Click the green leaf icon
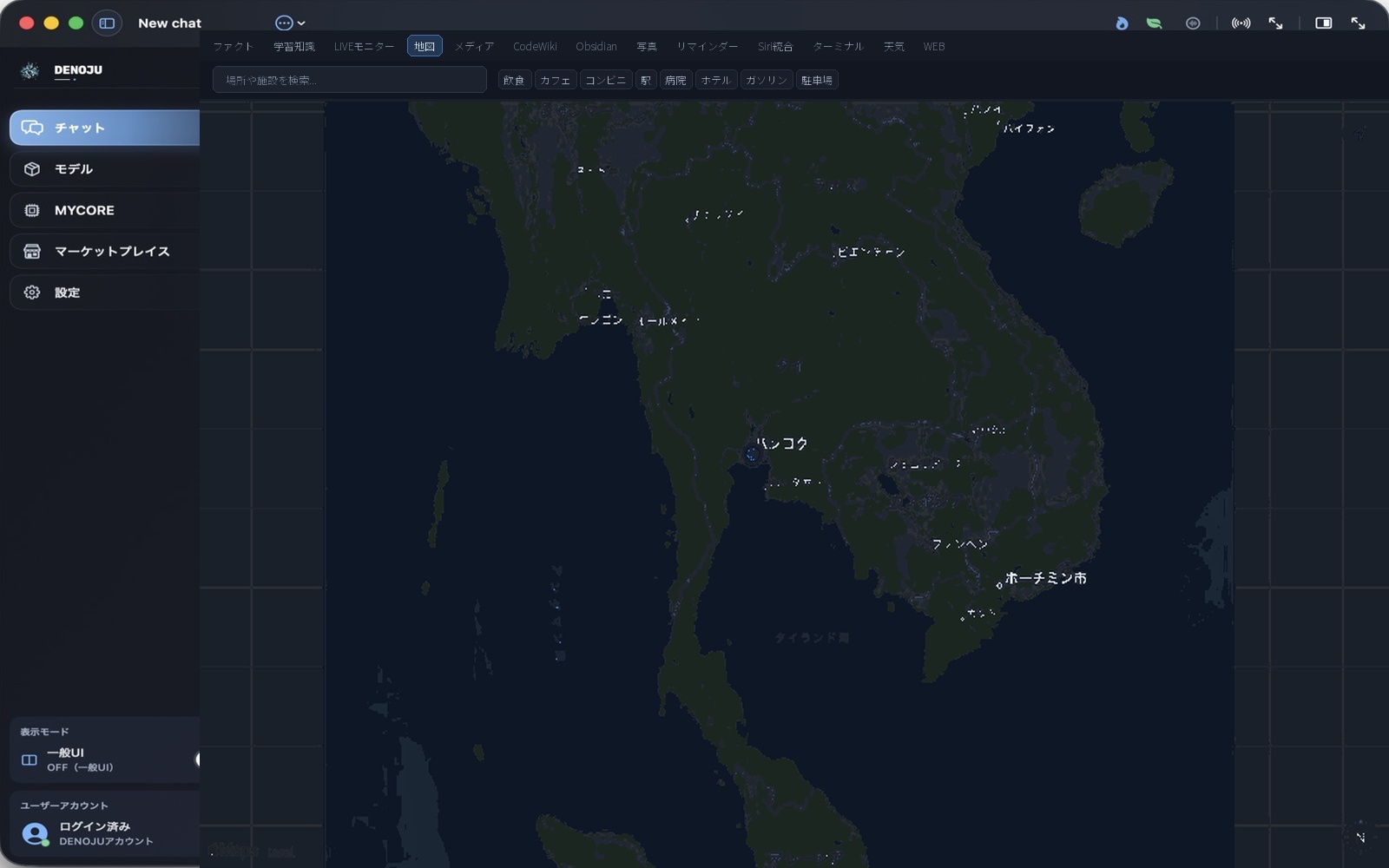 click(x=1154, y=23)
